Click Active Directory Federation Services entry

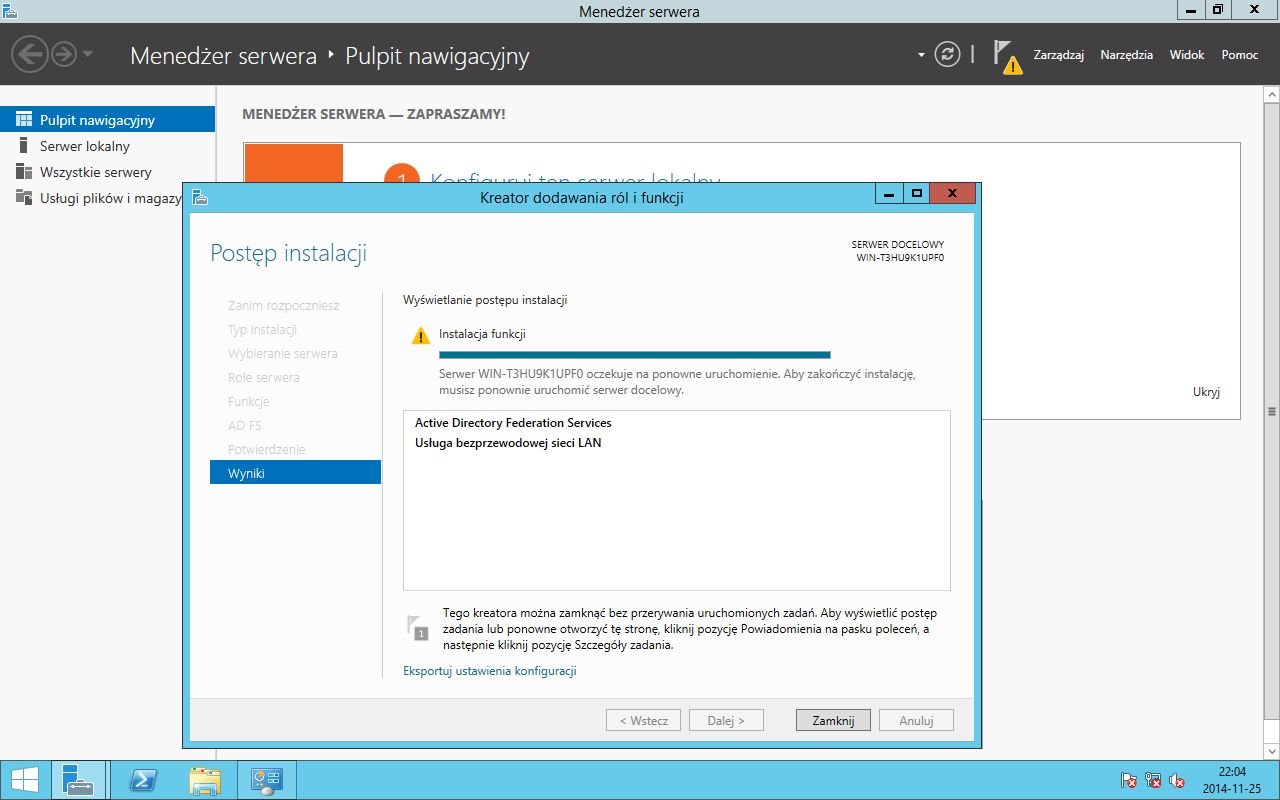click(x=513, y=423)
